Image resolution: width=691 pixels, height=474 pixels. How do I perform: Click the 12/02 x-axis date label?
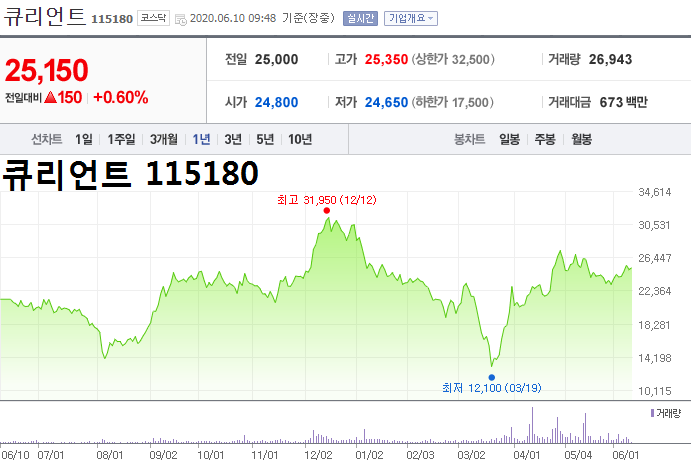(x=318, y=455)
